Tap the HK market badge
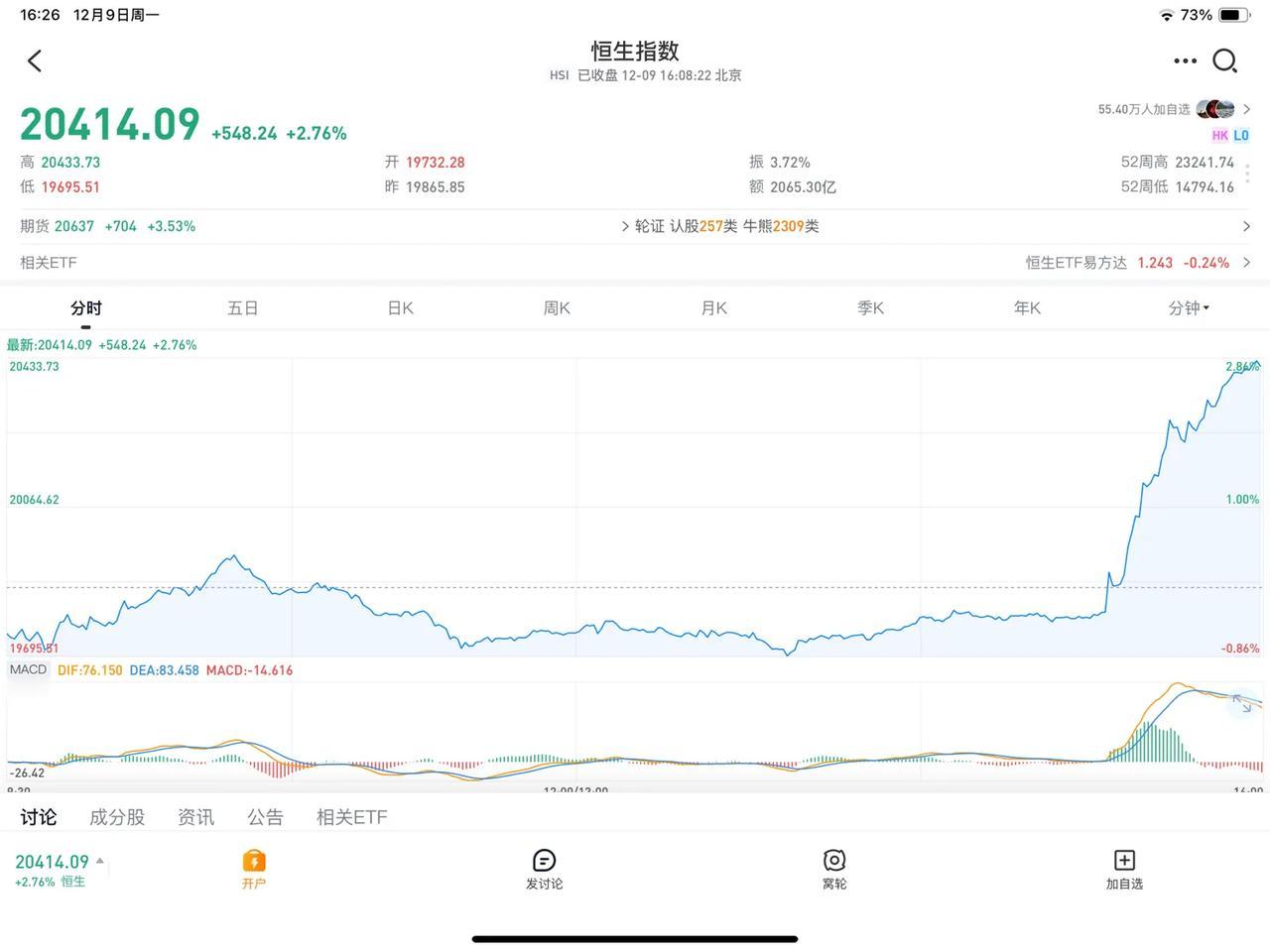This screenshot has height=952, width=1270. (1219, 135)
